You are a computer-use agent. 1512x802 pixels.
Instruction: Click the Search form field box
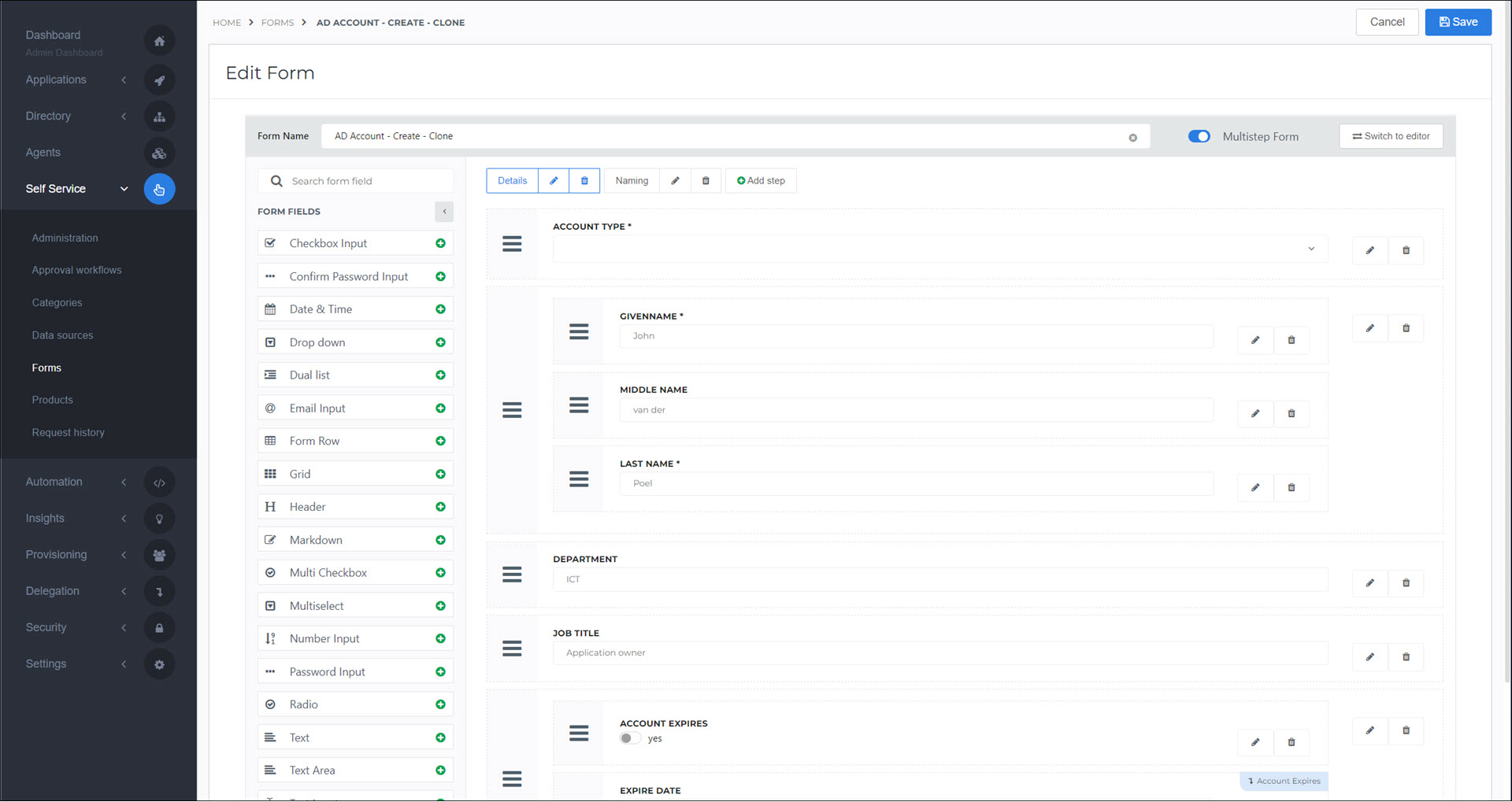click(x=355, y=181)
